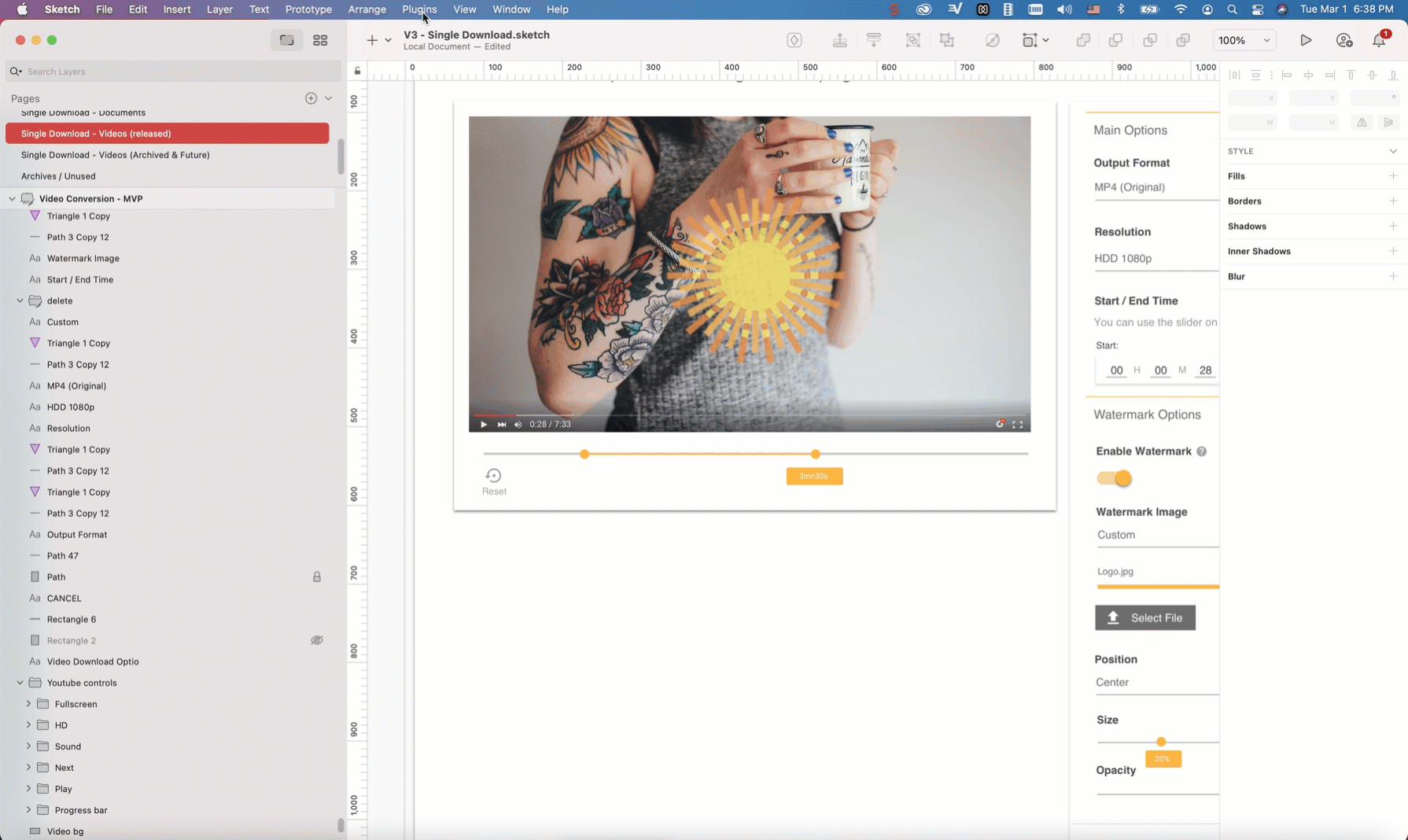Open the Arrange menu
The height and width of the screenshot is (840, 1408).
pos(367,9)
